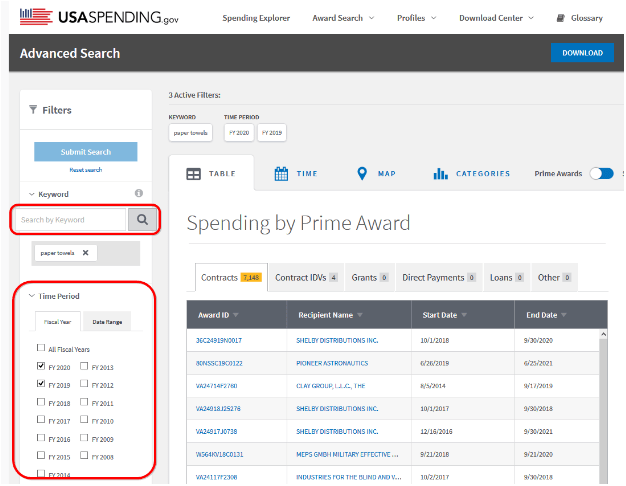Uncheck the FY 2019 checkbox
Screen dimensions: 626x486
point(41,383)
